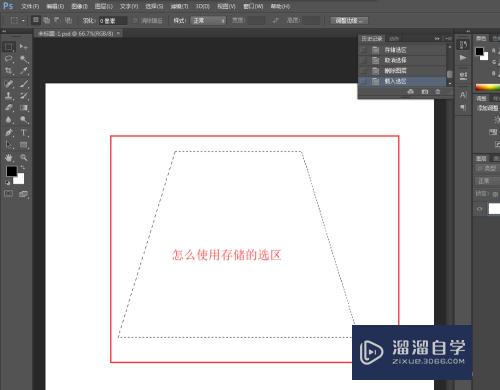Select the Quick Selection tool
The width and height of the screenshot is (500, 390).
pyautogui.click(x=23, y=59)
